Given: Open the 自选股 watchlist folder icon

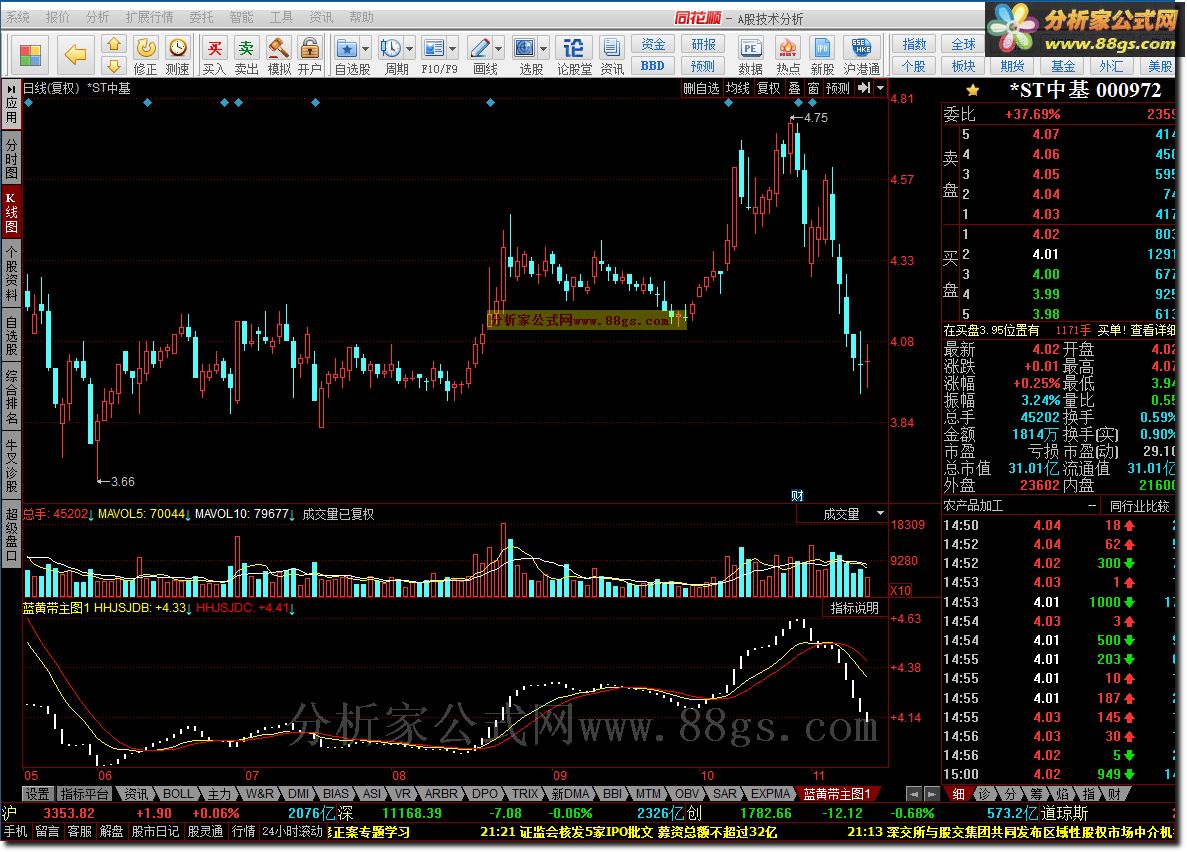Looking at the screenshot, I should pos(347,49).
